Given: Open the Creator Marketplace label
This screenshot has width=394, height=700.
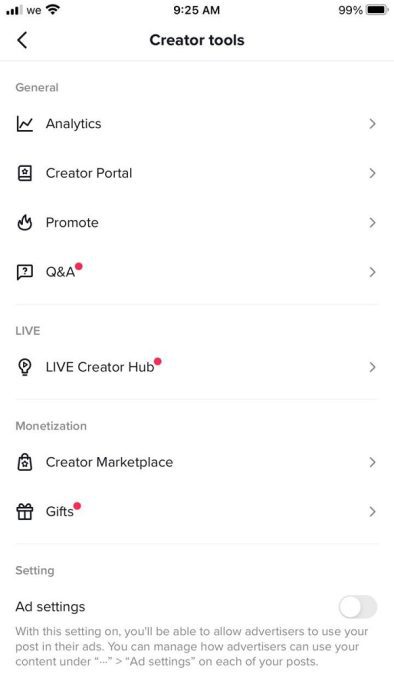Looking at the screenshot, I should pyautogui.click(x=109, y=462).
